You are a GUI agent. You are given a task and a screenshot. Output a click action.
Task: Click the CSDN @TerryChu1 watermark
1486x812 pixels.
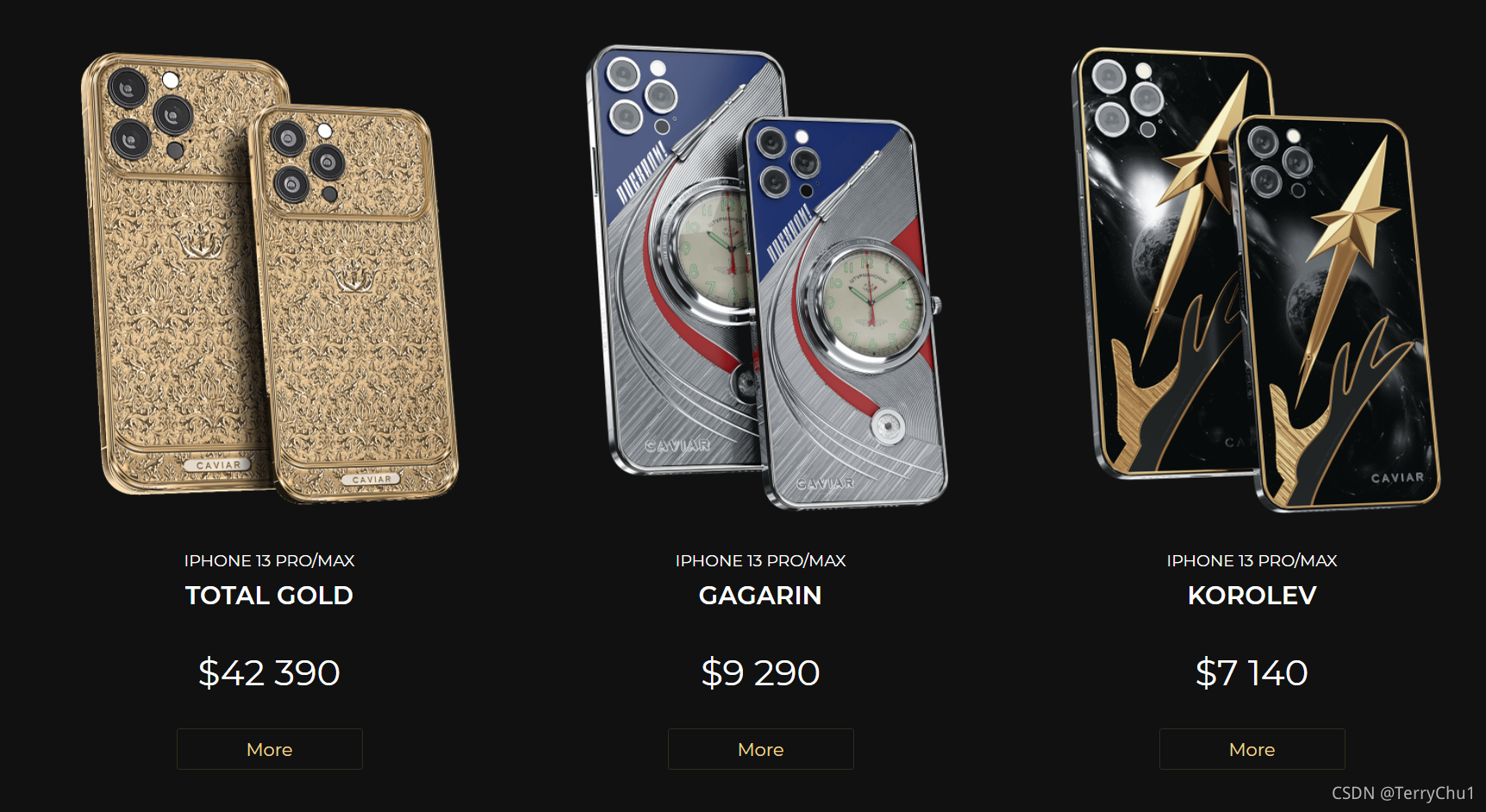(x=1403, y=793)
